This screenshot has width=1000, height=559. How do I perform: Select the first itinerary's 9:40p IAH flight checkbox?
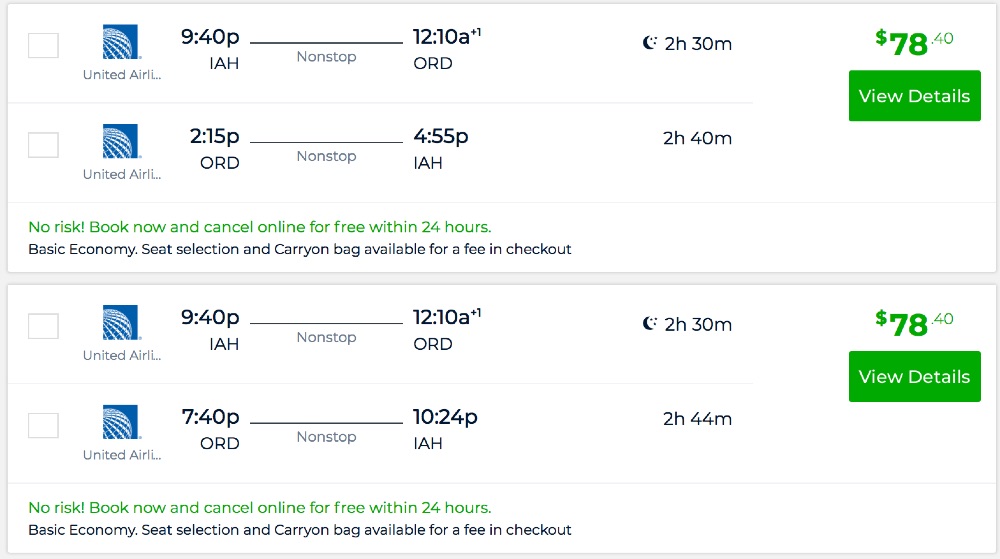43,45
